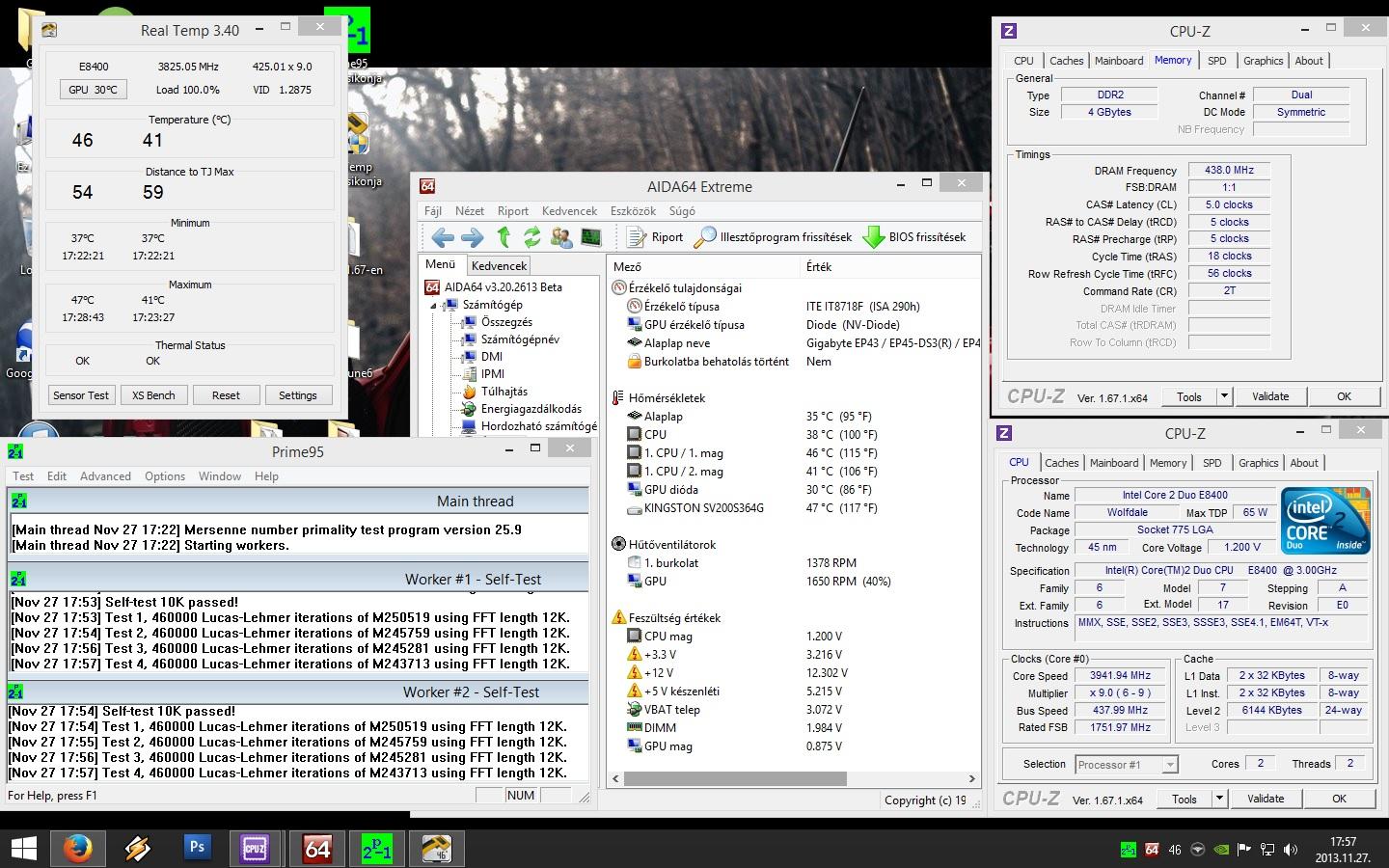Click the Worker #2 Self-Test pane icon
1389x868 pixels.
click(x=16, y=692)
